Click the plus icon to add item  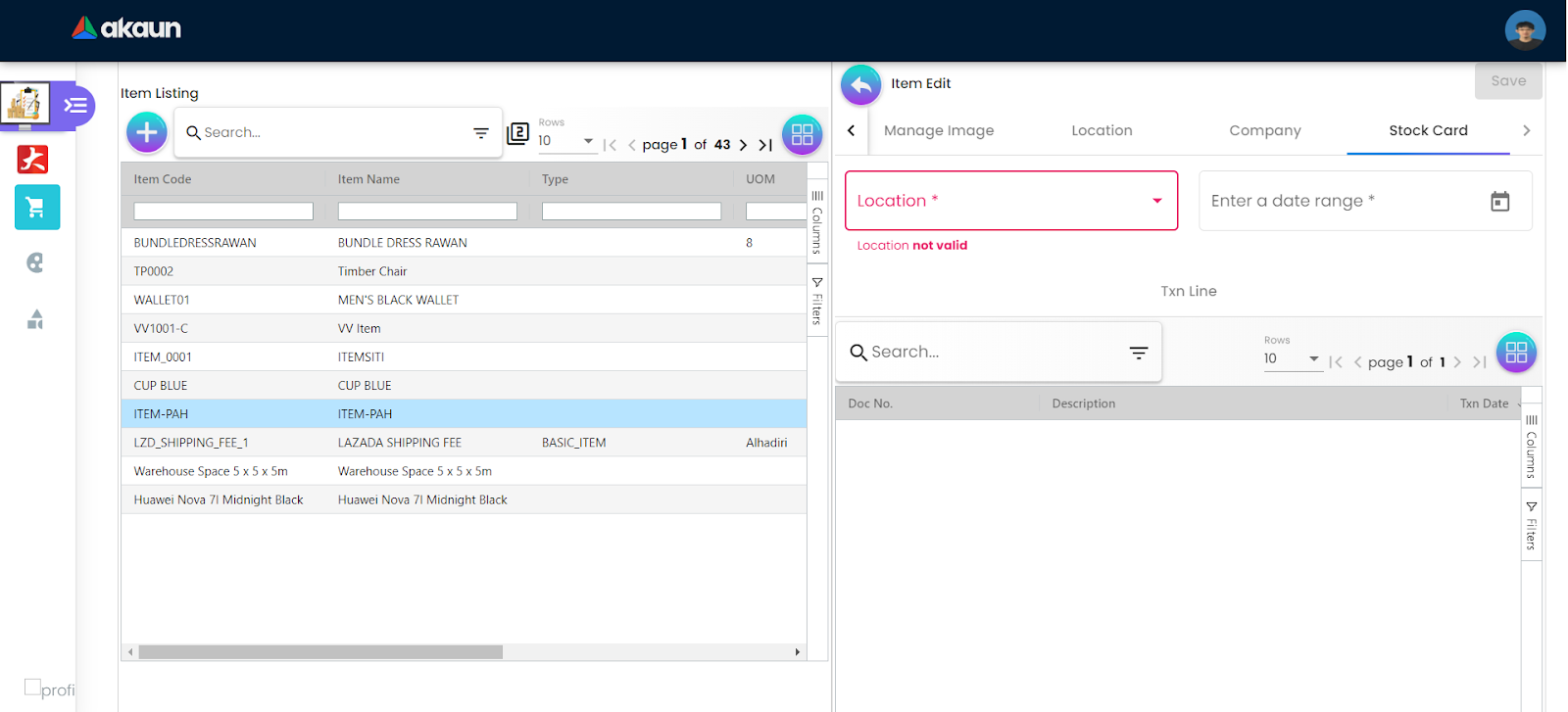click(147, 132)
